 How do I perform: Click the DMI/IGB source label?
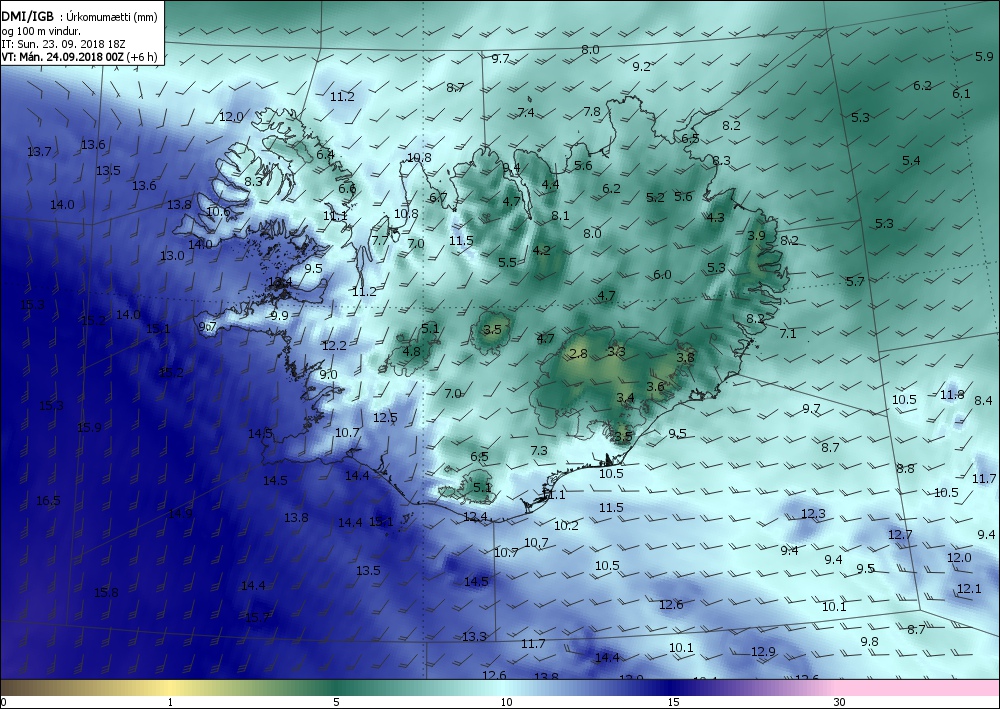pyautogui.click(x=27, y=17)
